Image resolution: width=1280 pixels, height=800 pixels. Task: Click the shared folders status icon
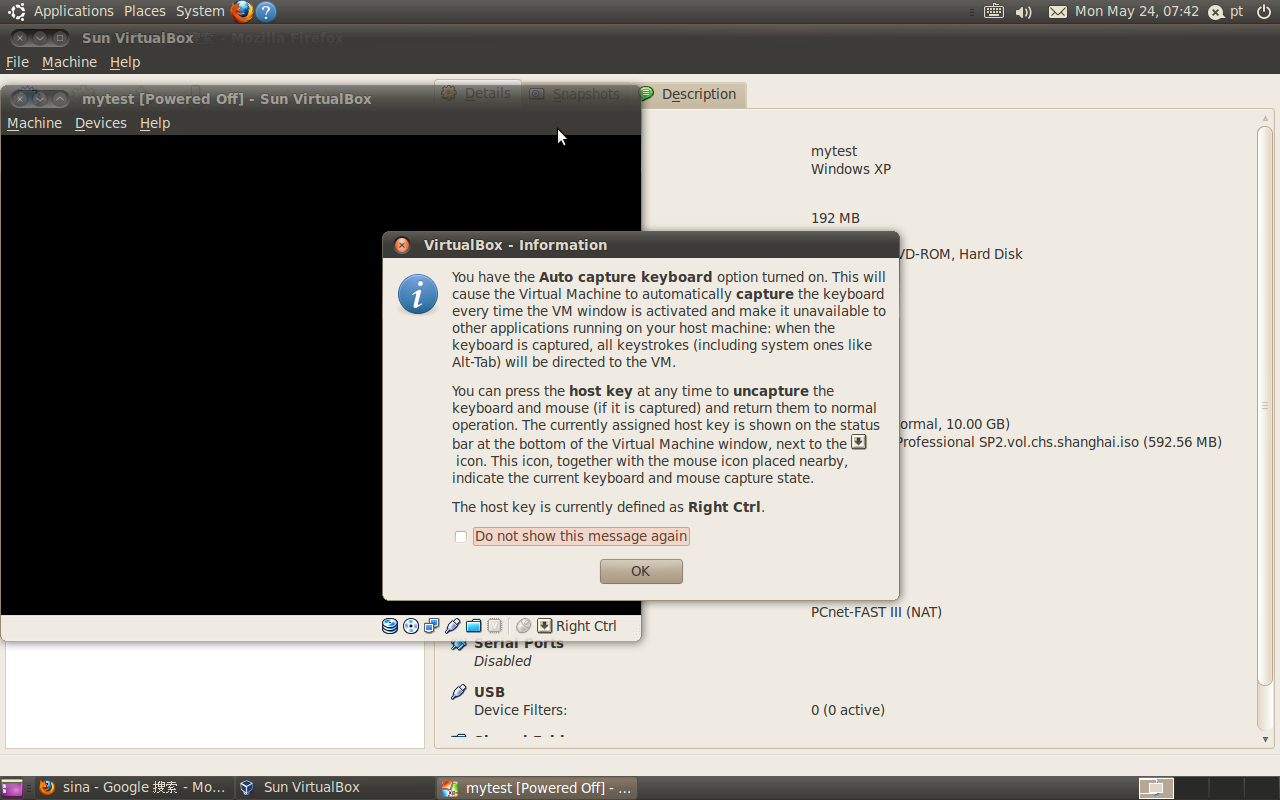(x=474, y=626)
